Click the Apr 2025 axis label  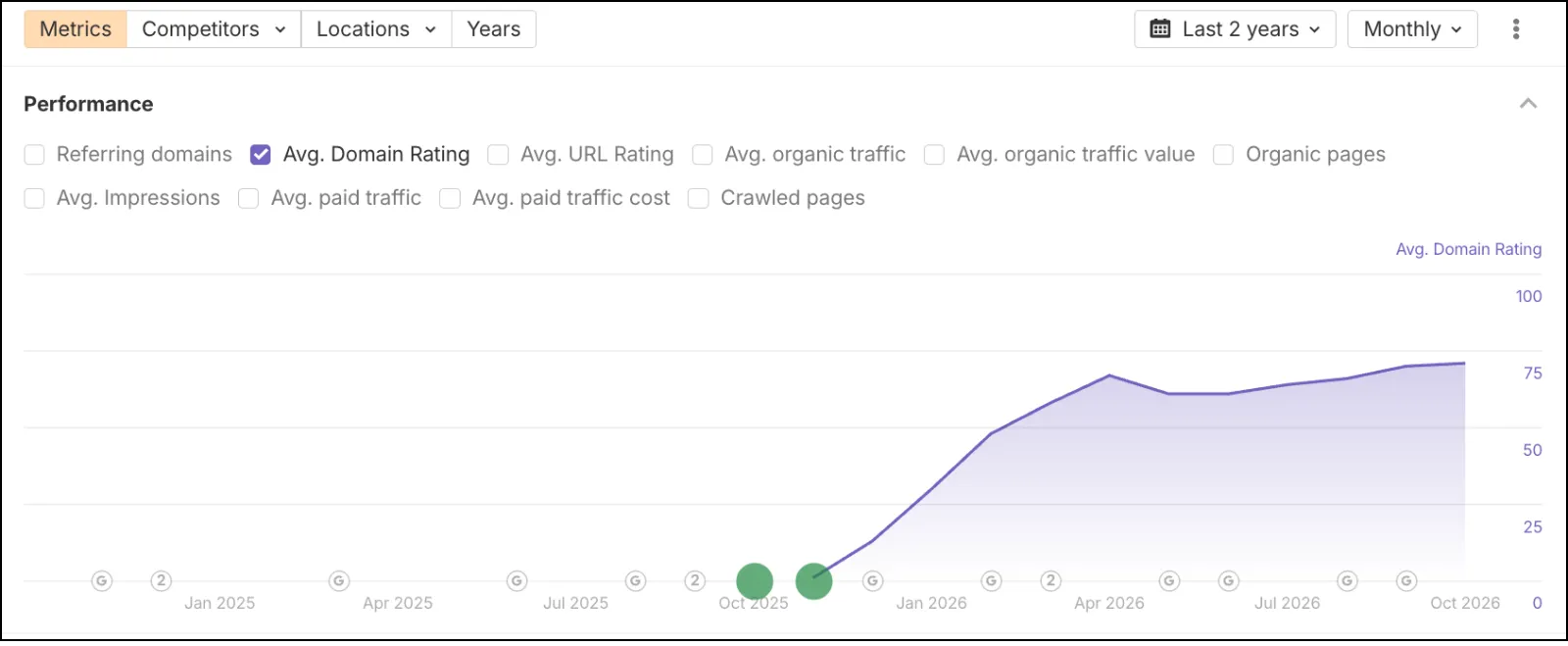[x=398, y=604]
